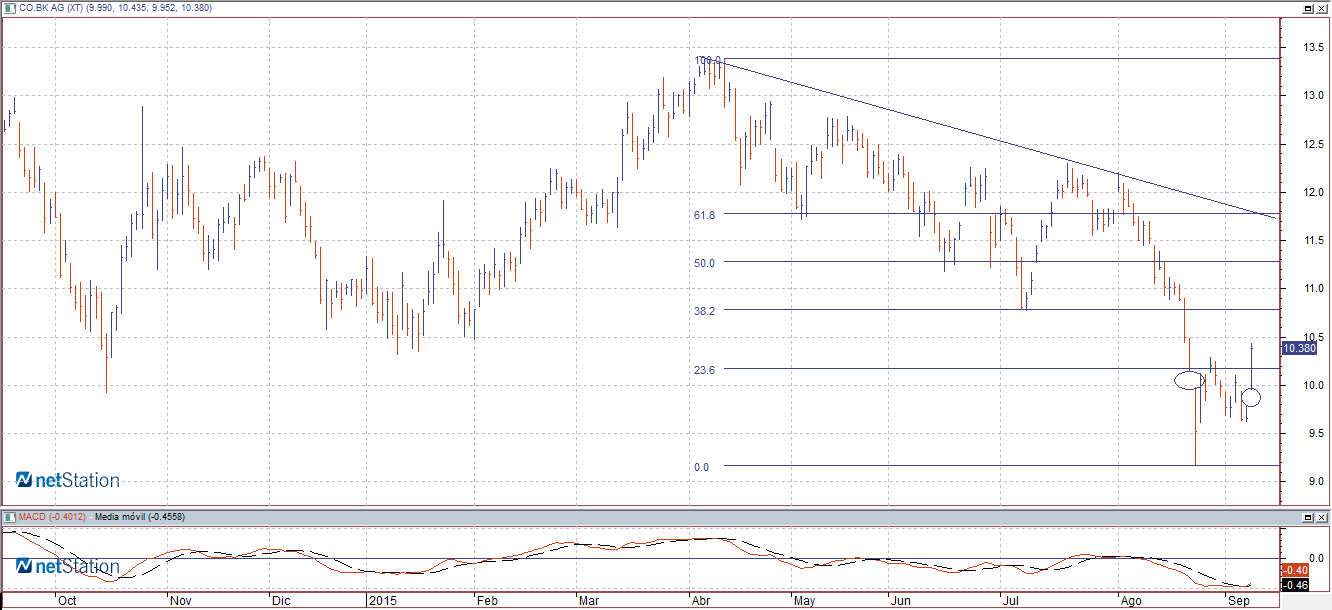The image size is (1332, 610).
Task: Select the small circle annotation near September
Action: tap(1251, 397)
